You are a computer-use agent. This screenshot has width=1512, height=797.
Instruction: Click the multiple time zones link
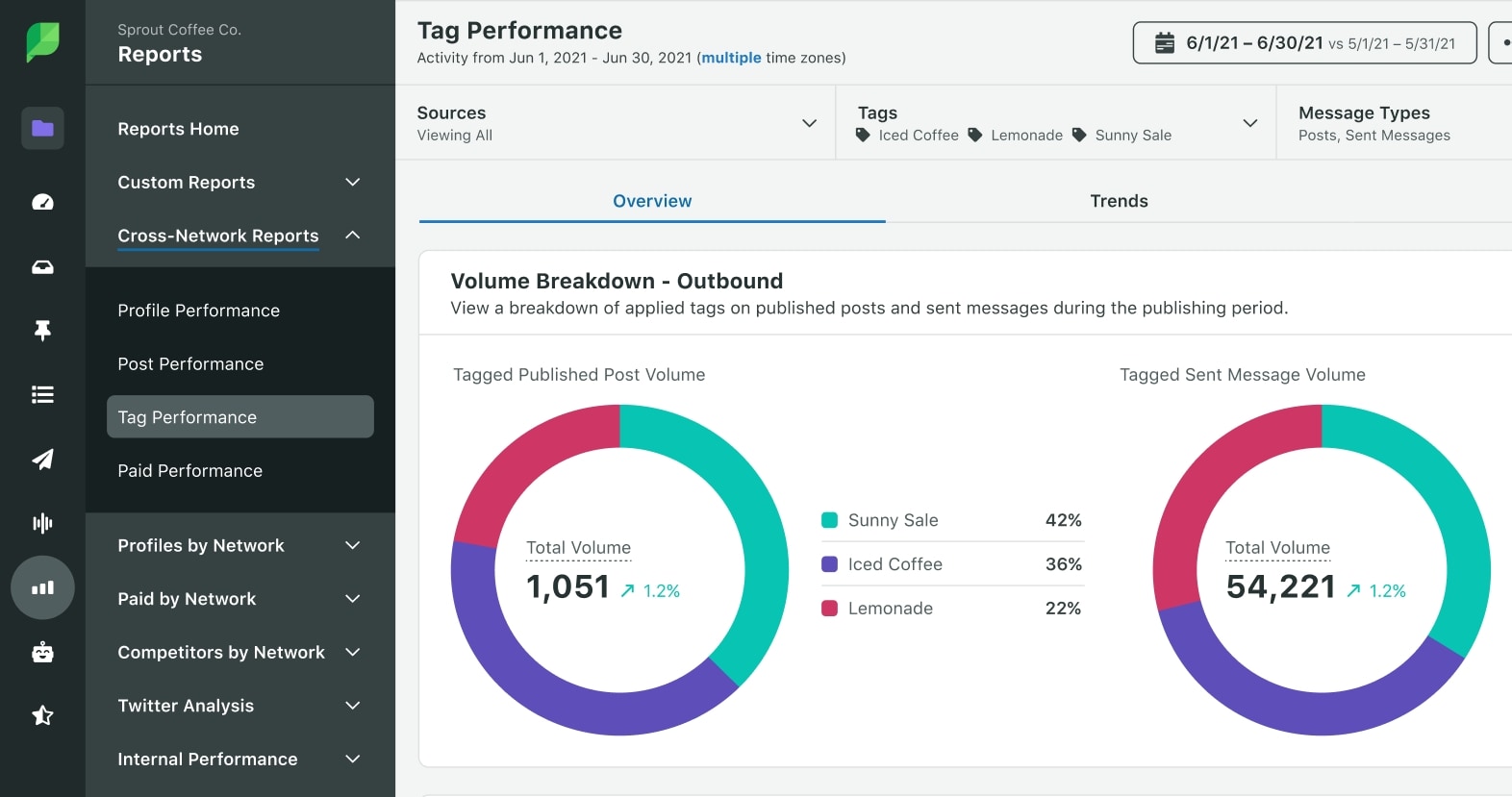pos(731,58)
